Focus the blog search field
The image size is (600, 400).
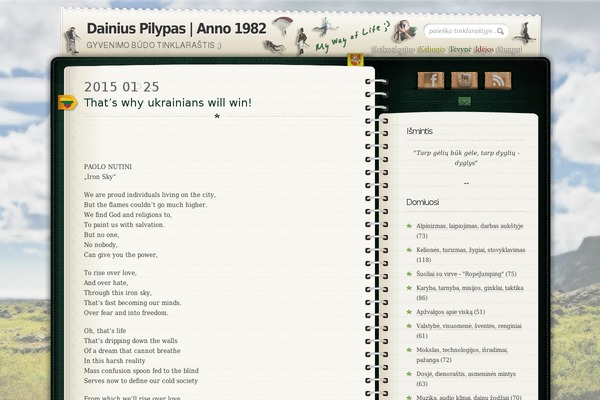point(466,31)
